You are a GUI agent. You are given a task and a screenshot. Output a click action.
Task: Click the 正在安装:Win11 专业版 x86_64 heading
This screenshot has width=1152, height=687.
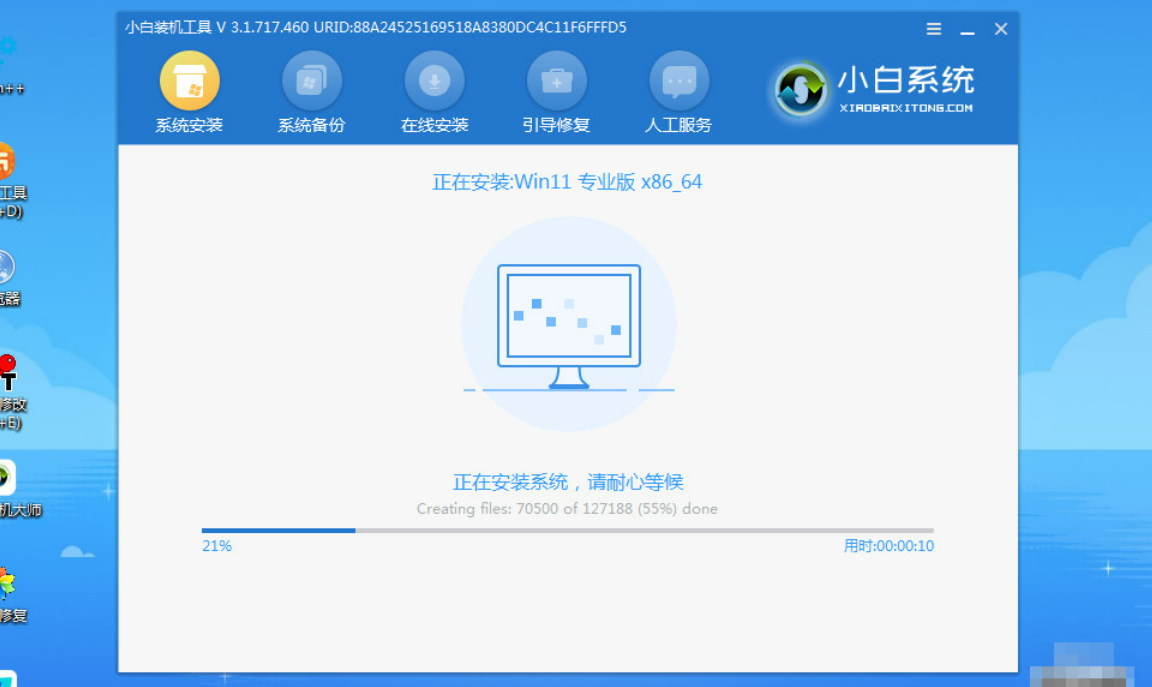567,181
